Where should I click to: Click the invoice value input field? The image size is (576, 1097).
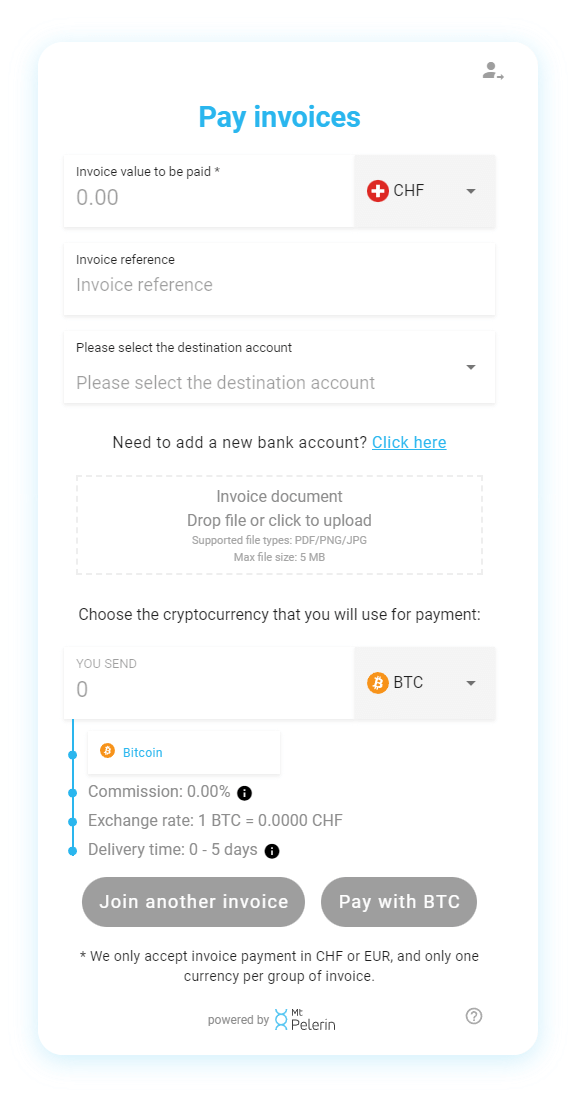click(200, 196)
